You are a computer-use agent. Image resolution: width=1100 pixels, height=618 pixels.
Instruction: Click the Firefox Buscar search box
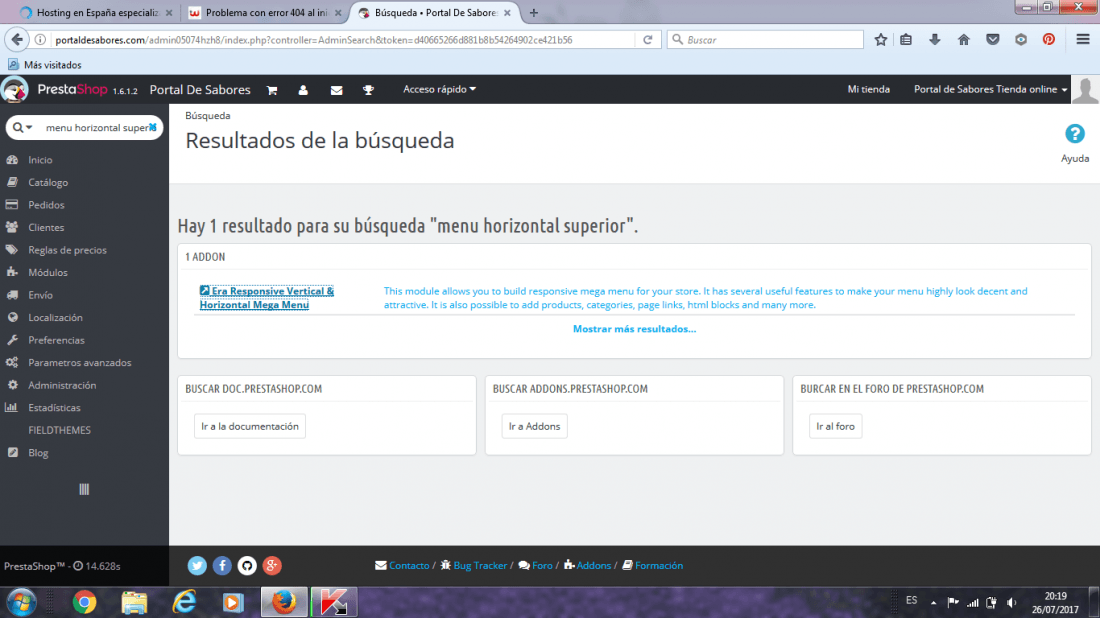coord(765,40)
